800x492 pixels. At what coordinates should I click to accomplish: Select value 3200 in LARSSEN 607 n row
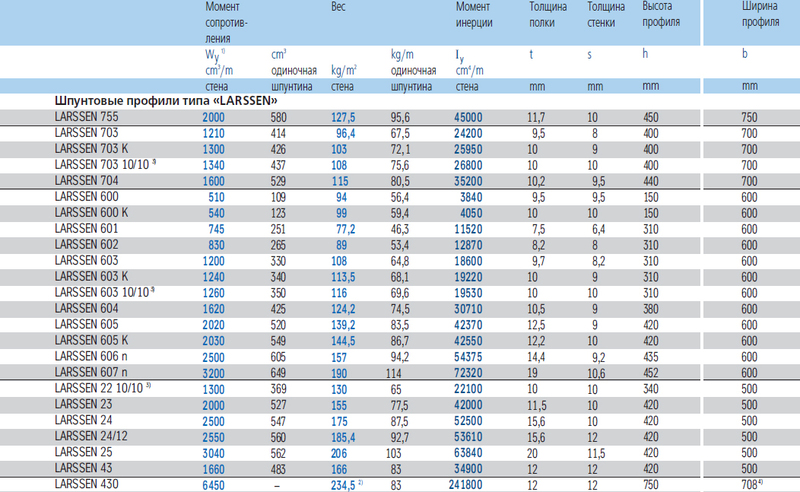tap(213, 373)
